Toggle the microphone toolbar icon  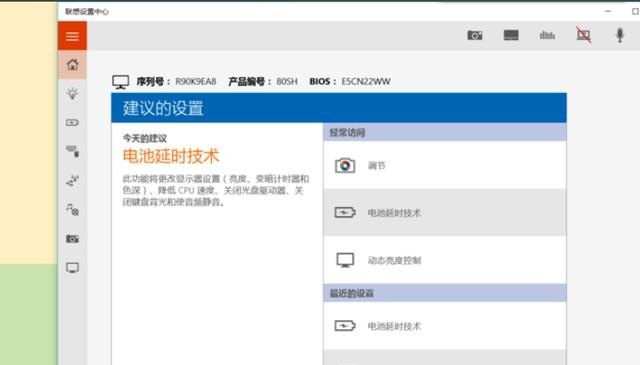pyautogui.click(x=620, y=35)
